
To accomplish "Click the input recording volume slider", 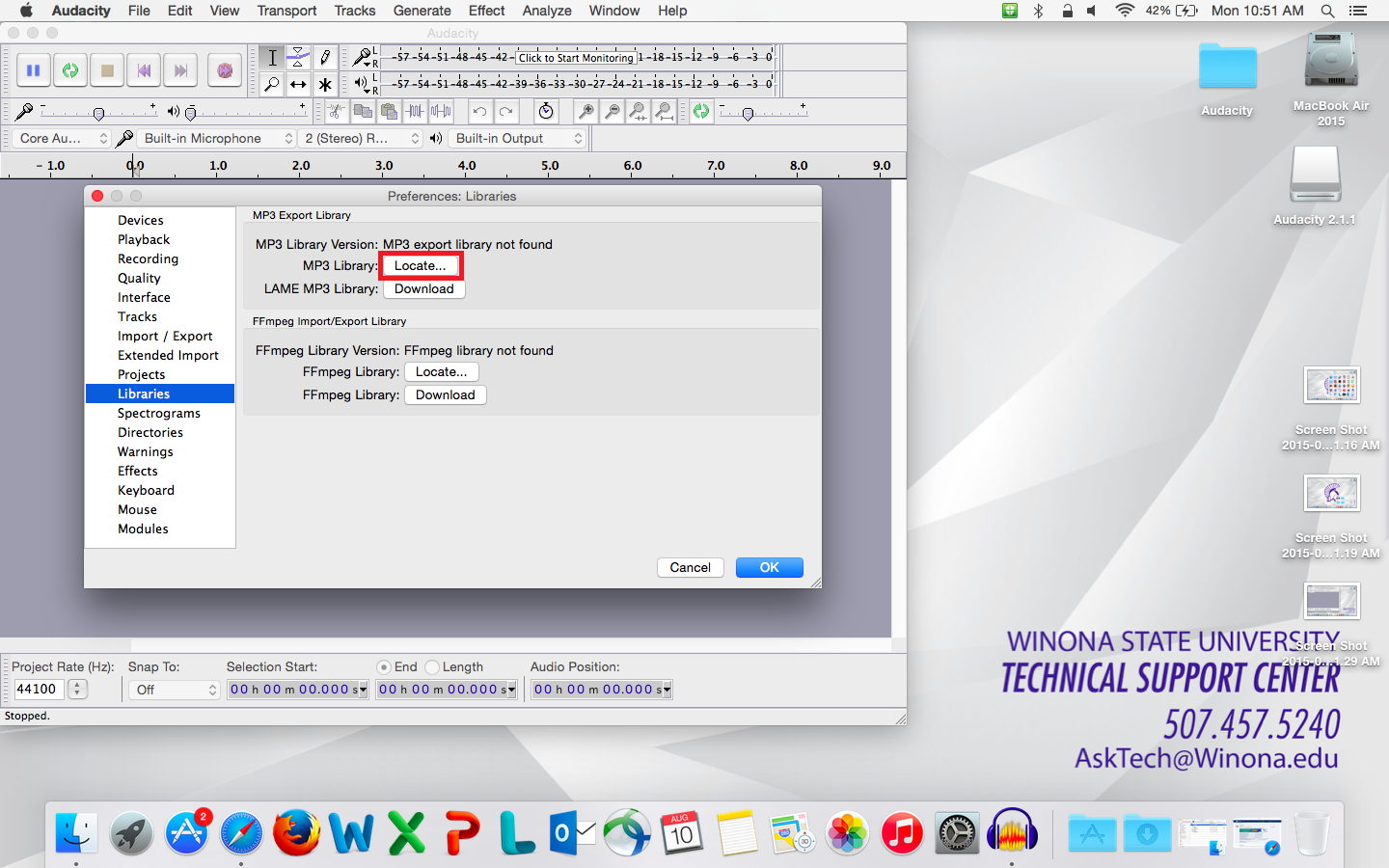I will click(98, 113).
